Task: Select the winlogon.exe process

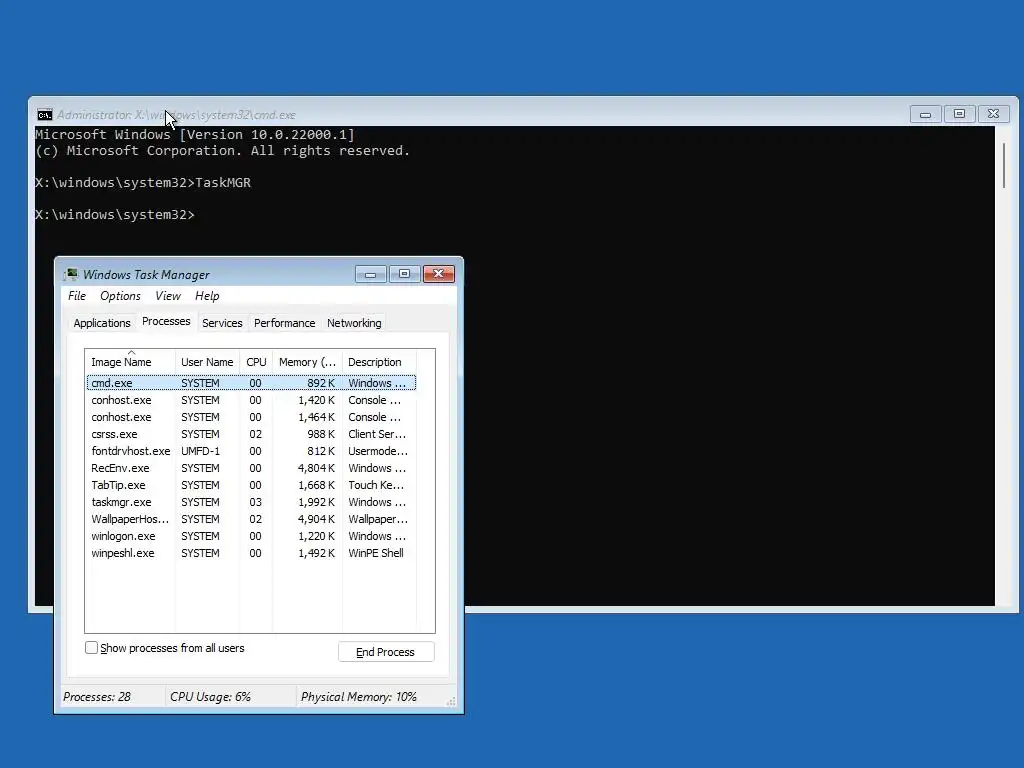Action: click(251, 536)
